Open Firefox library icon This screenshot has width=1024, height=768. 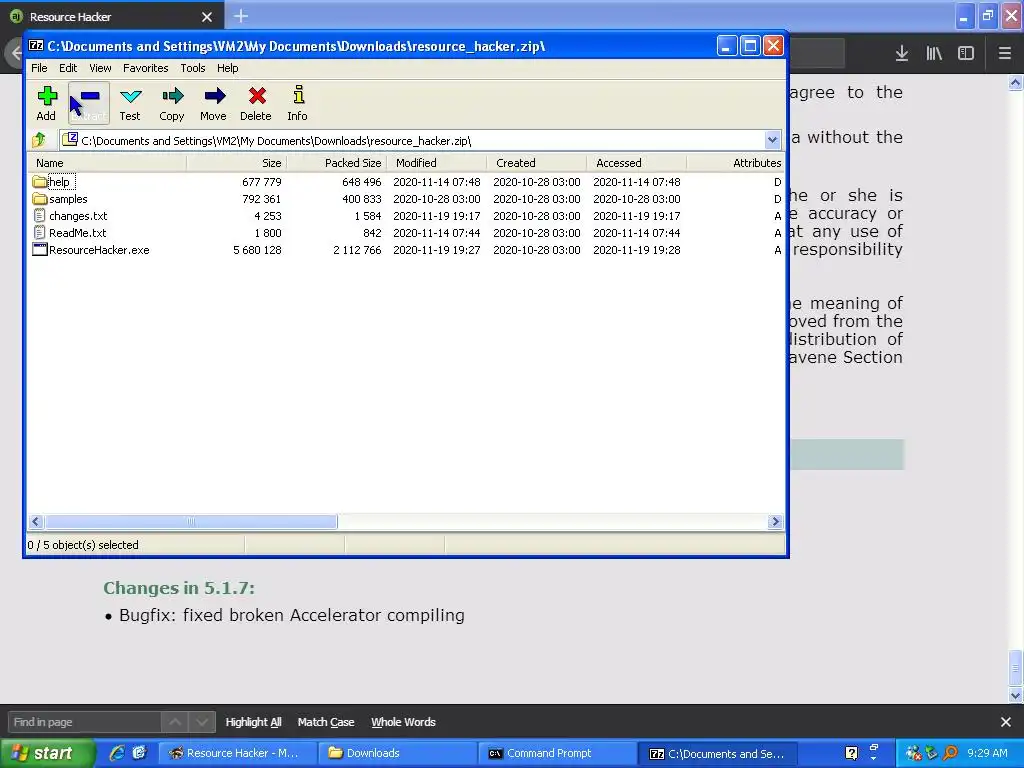934,54
